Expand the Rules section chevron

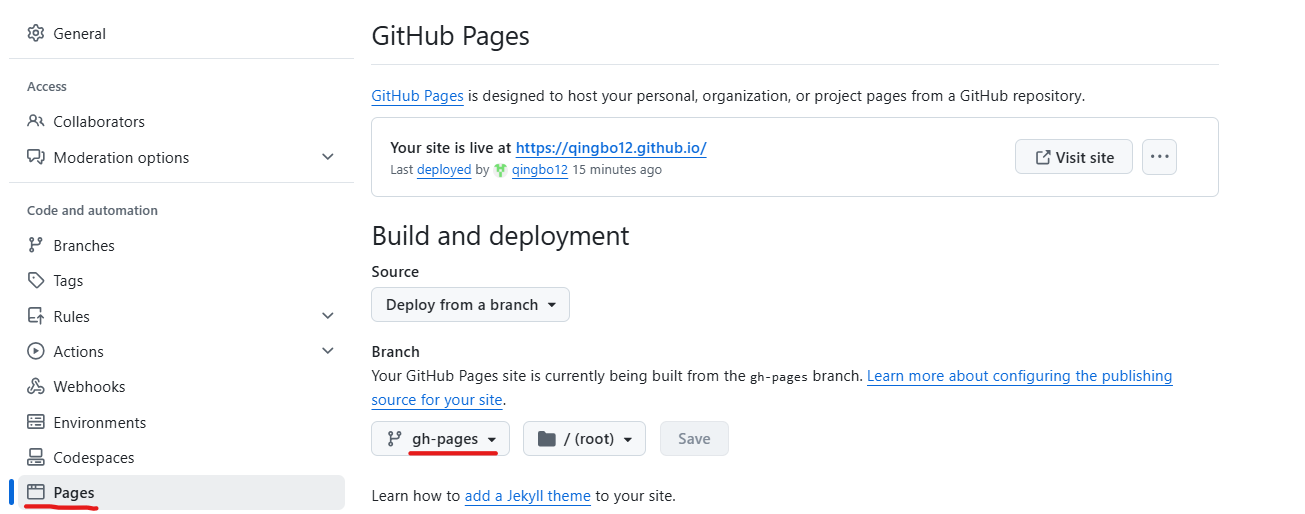[x=328, y=316]
